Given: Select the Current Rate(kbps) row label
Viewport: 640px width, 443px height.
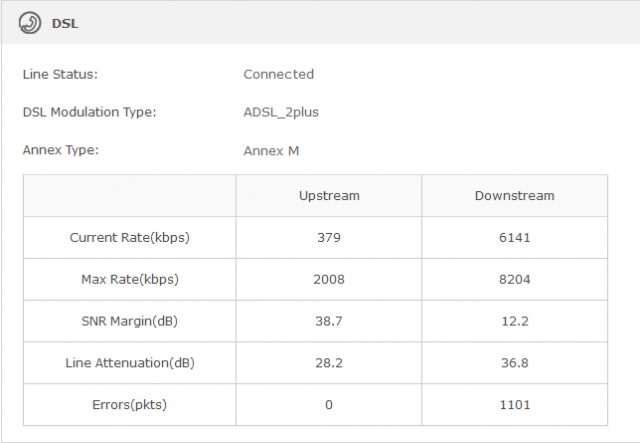Looking at the screenshot, I should 129,238.
